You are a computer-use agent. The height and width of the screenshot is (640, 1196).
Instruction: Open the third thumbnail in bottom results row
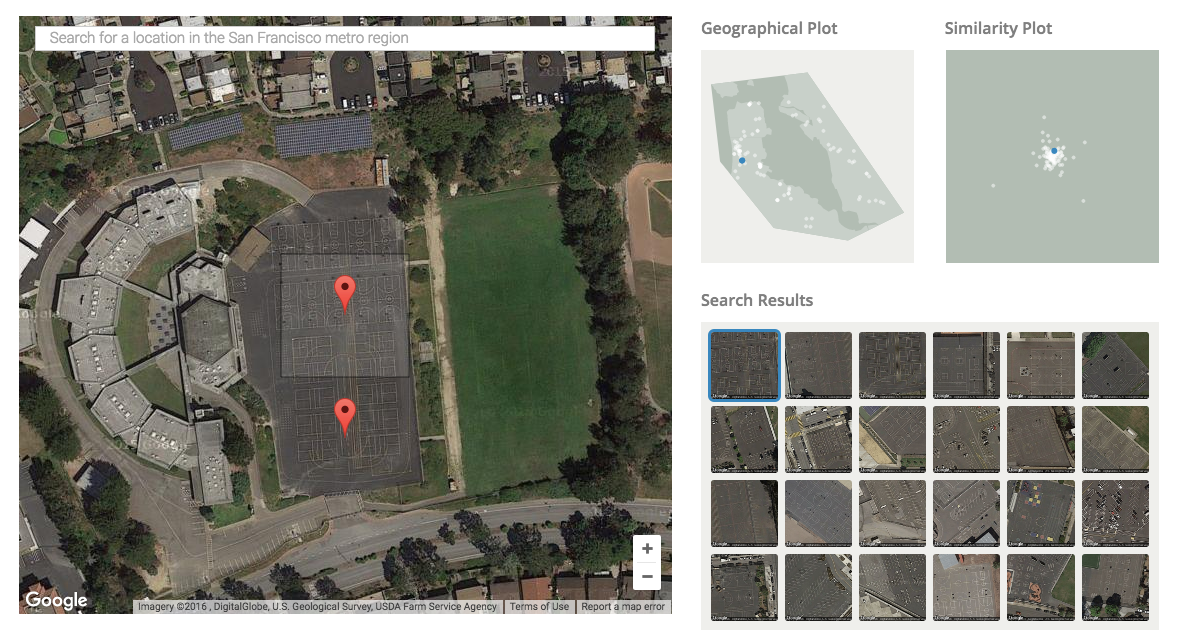point(892,587)
